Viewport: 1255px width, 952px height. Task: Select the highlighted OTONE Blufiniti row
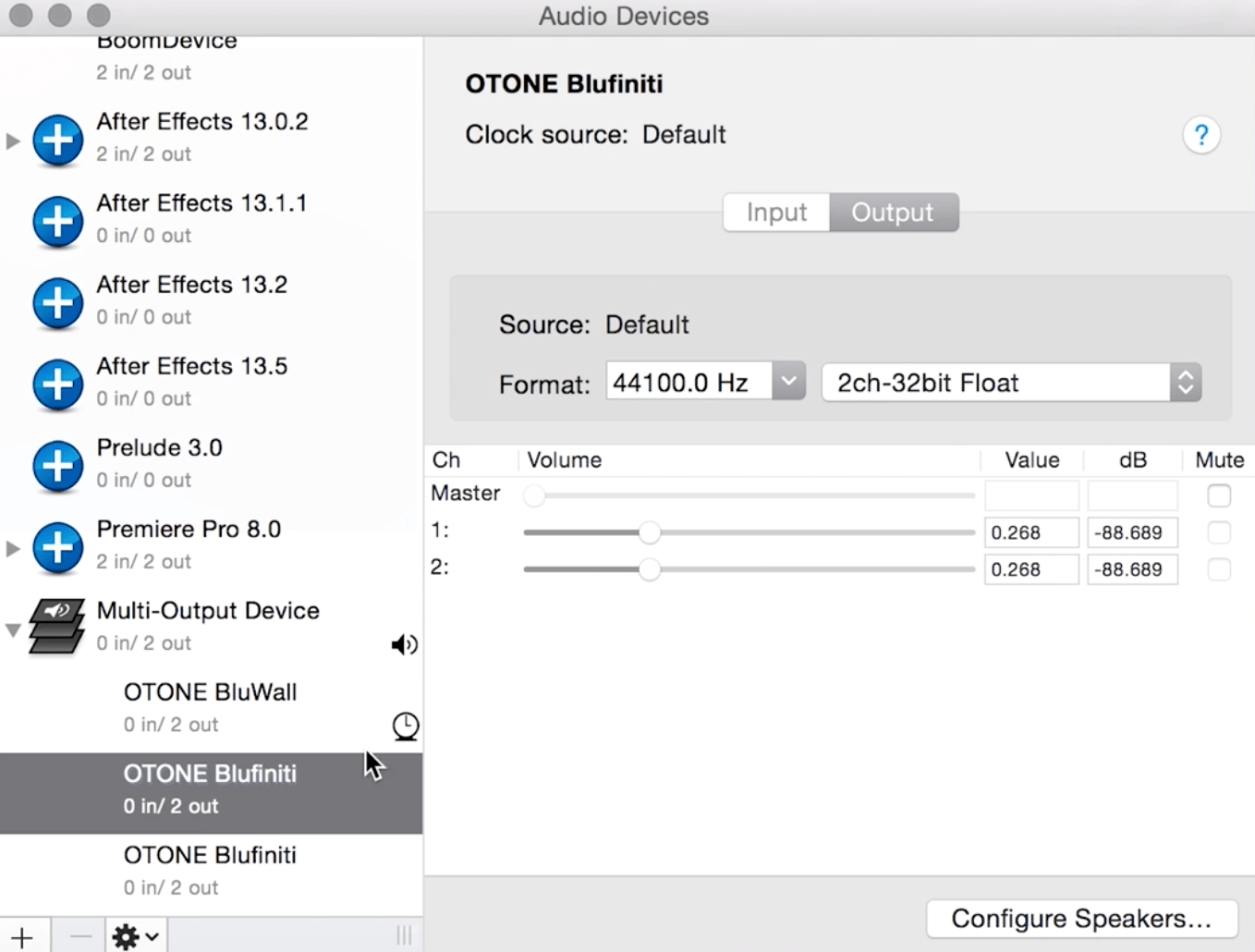[211, 793]
